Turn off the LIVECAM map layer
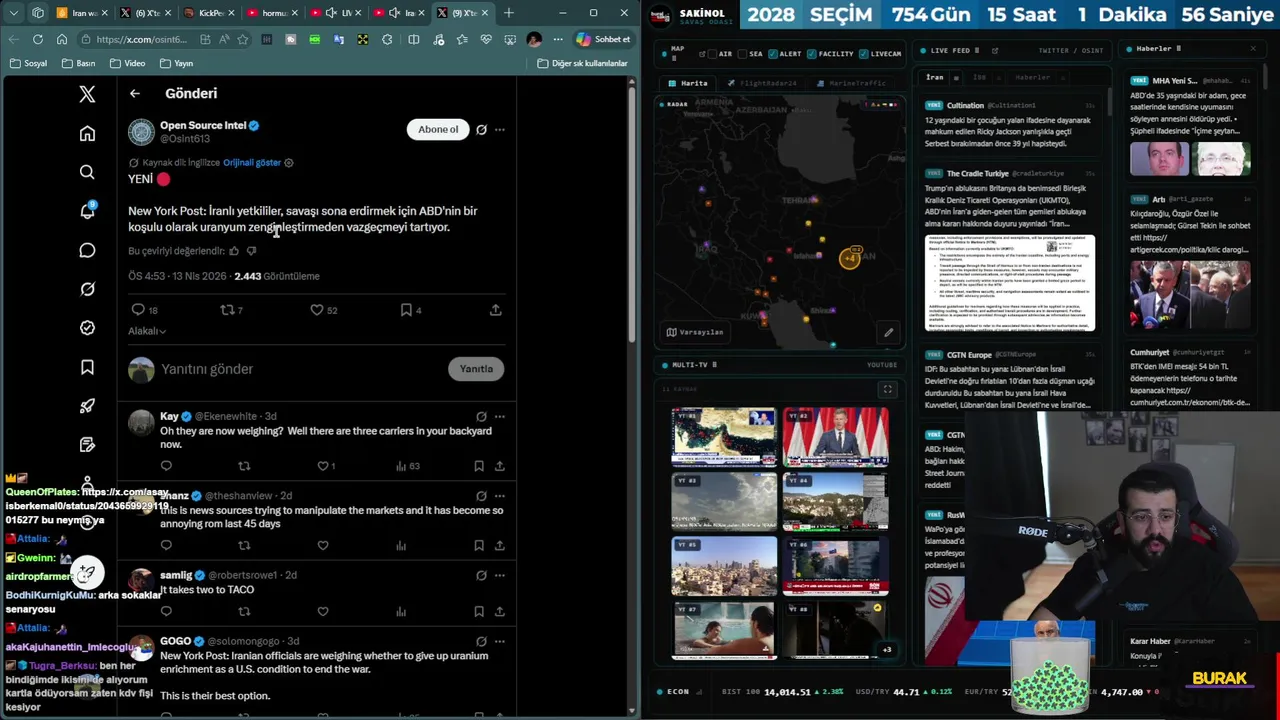Image resolution: width=1280 pixels, height=720 pixels. click(x=864, y=53)
